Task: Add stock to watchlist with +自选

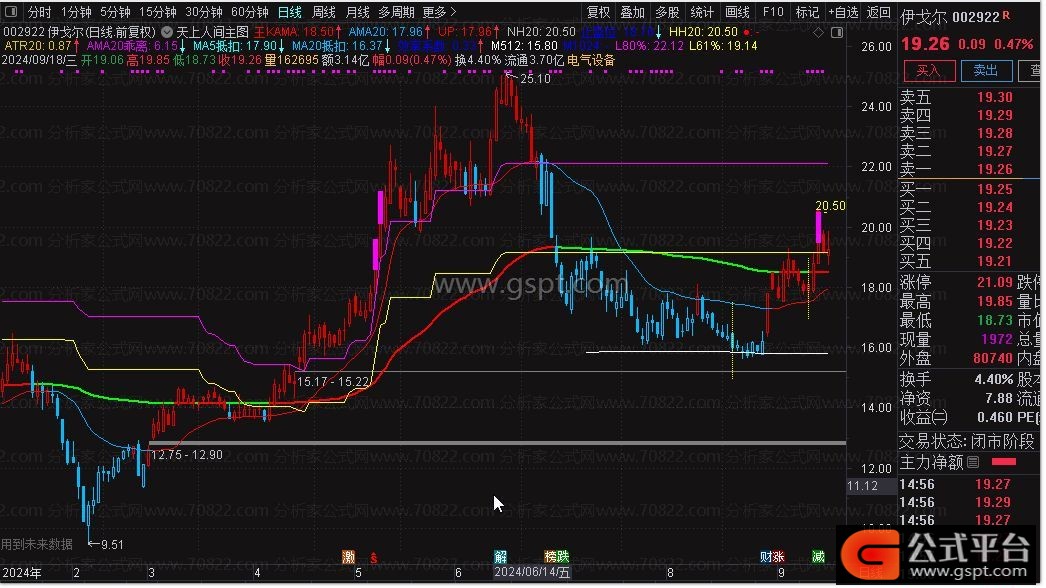Action: click(x=843, y=12)
